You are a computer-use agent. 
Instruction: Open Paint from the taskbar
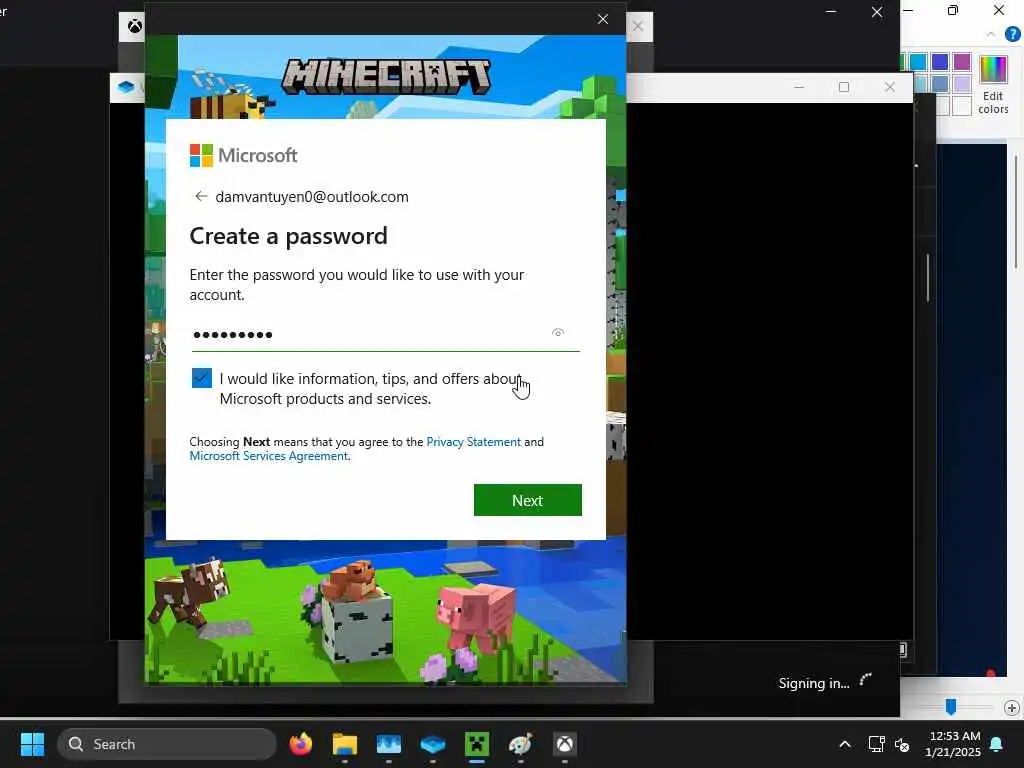click(520, 744)
